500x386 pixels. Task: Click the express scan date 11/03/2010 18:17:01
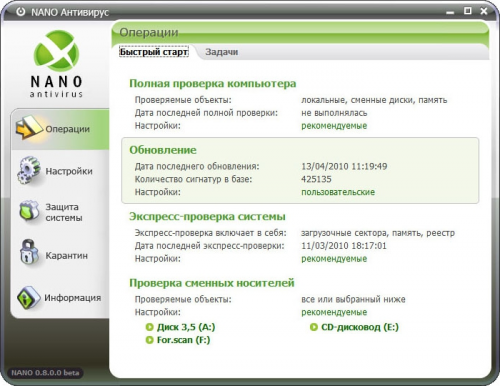(x=344, y=246)
